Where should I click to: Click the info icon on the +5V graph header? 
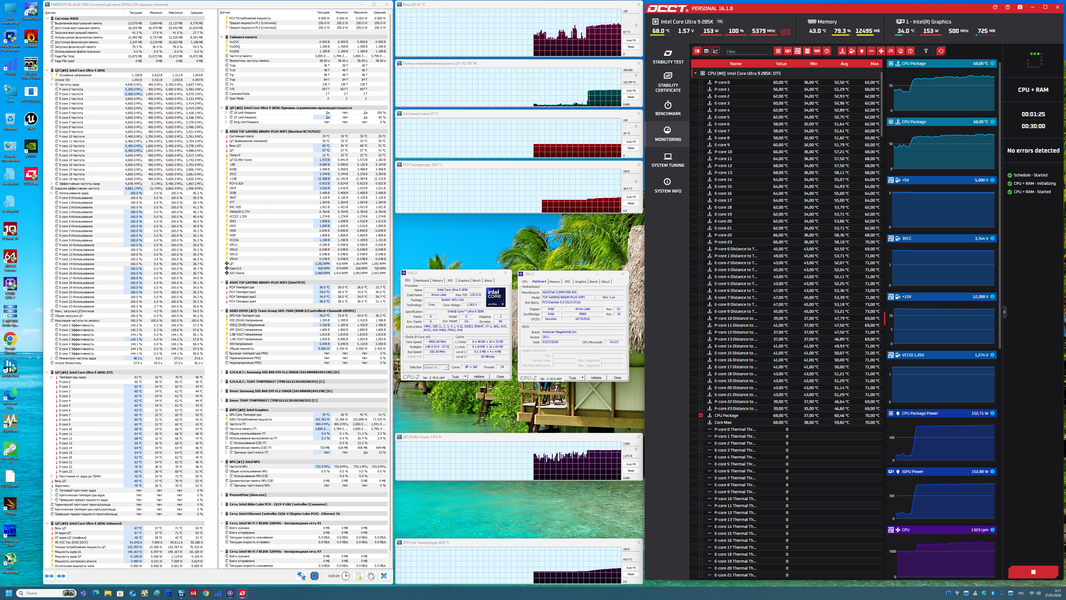point(993,180)
